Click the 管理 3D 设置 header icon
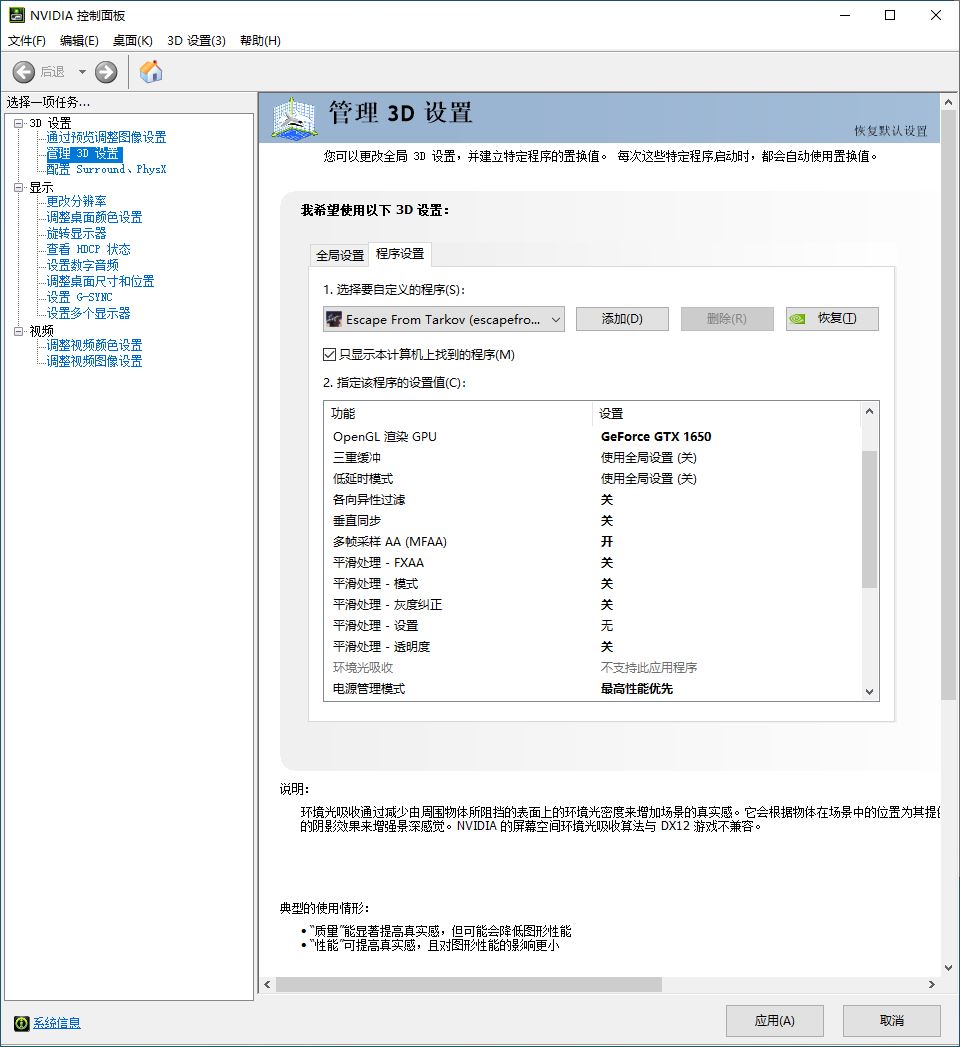 (294, 119)
